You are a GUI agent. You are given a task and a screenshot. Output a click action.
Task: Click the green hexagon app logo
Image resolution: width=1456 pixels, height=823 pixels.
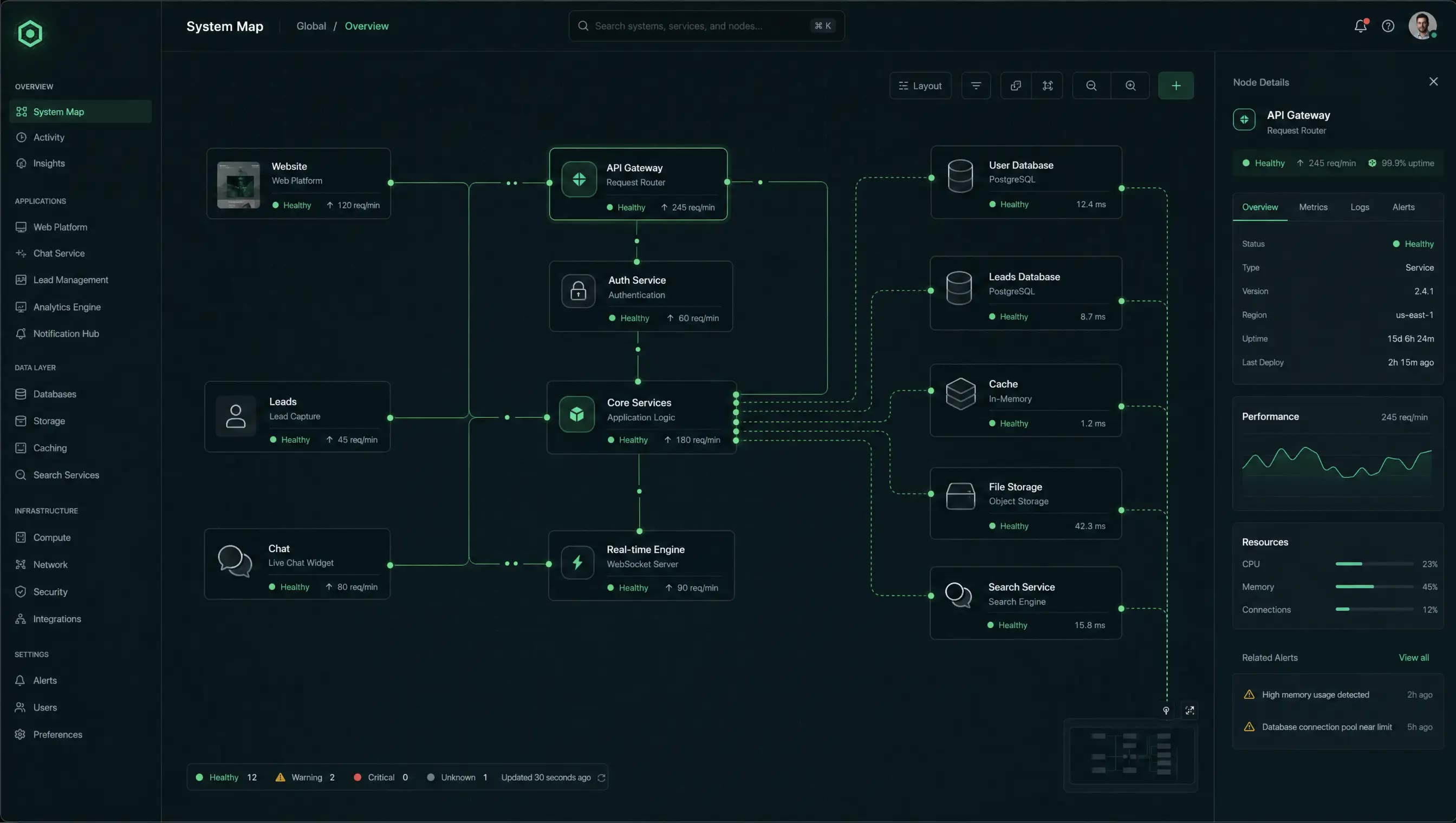30,34
